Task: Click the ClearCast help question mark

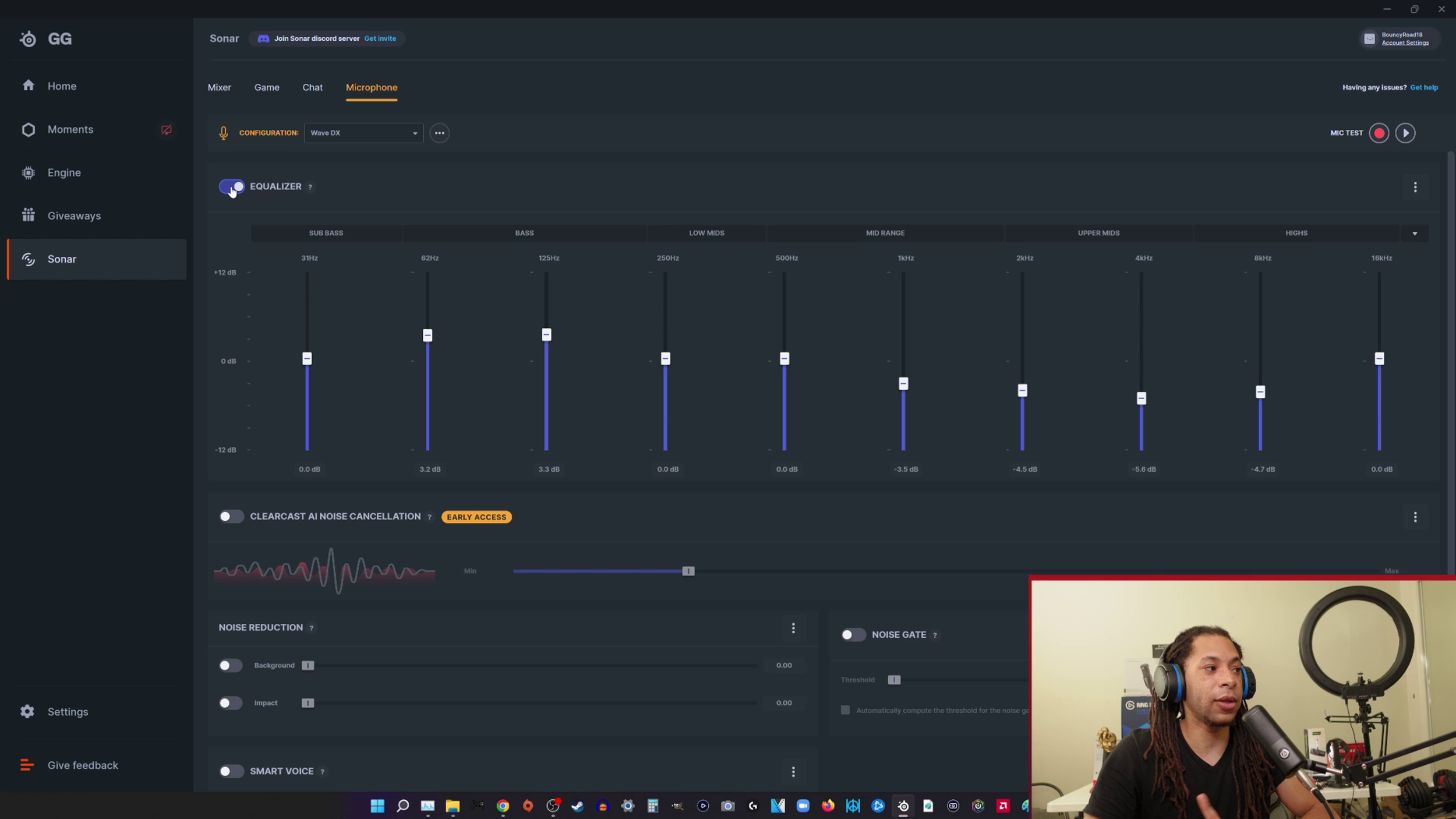Action: pyautogui.click(x=429, y=517)
